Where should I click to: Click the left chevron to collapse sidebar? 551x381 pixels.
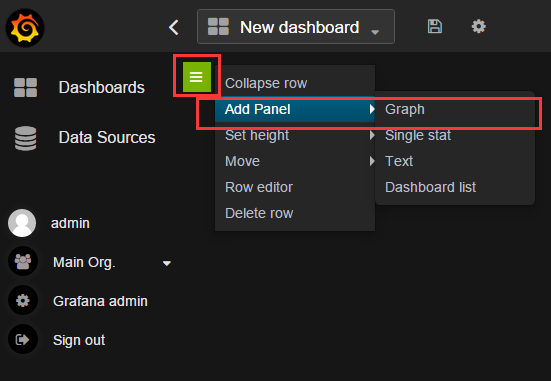(x=174, y=27)
